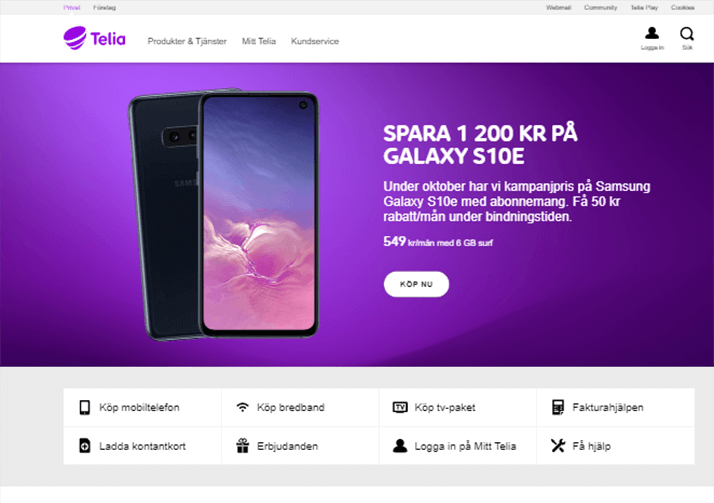Open the Mitt Telia menu
714x503 pixels.
(259, 41)
